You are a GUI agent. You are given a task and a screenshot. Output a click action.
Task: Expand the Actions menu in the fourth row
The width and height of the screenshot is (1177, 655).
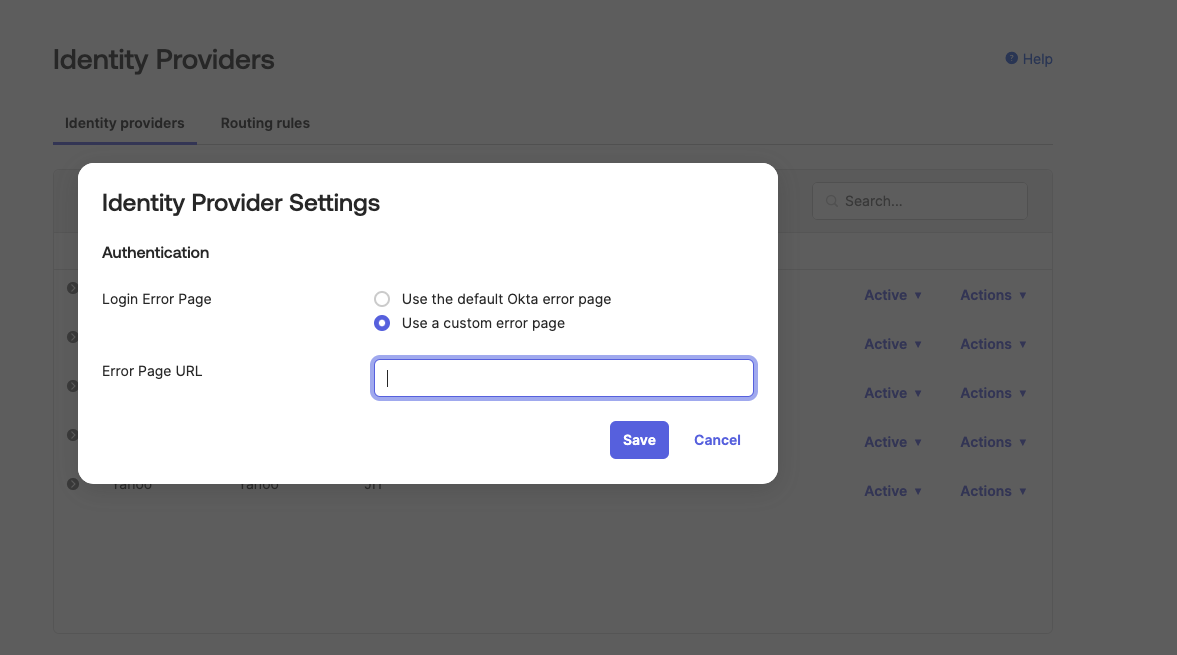[x=993, y=442]
